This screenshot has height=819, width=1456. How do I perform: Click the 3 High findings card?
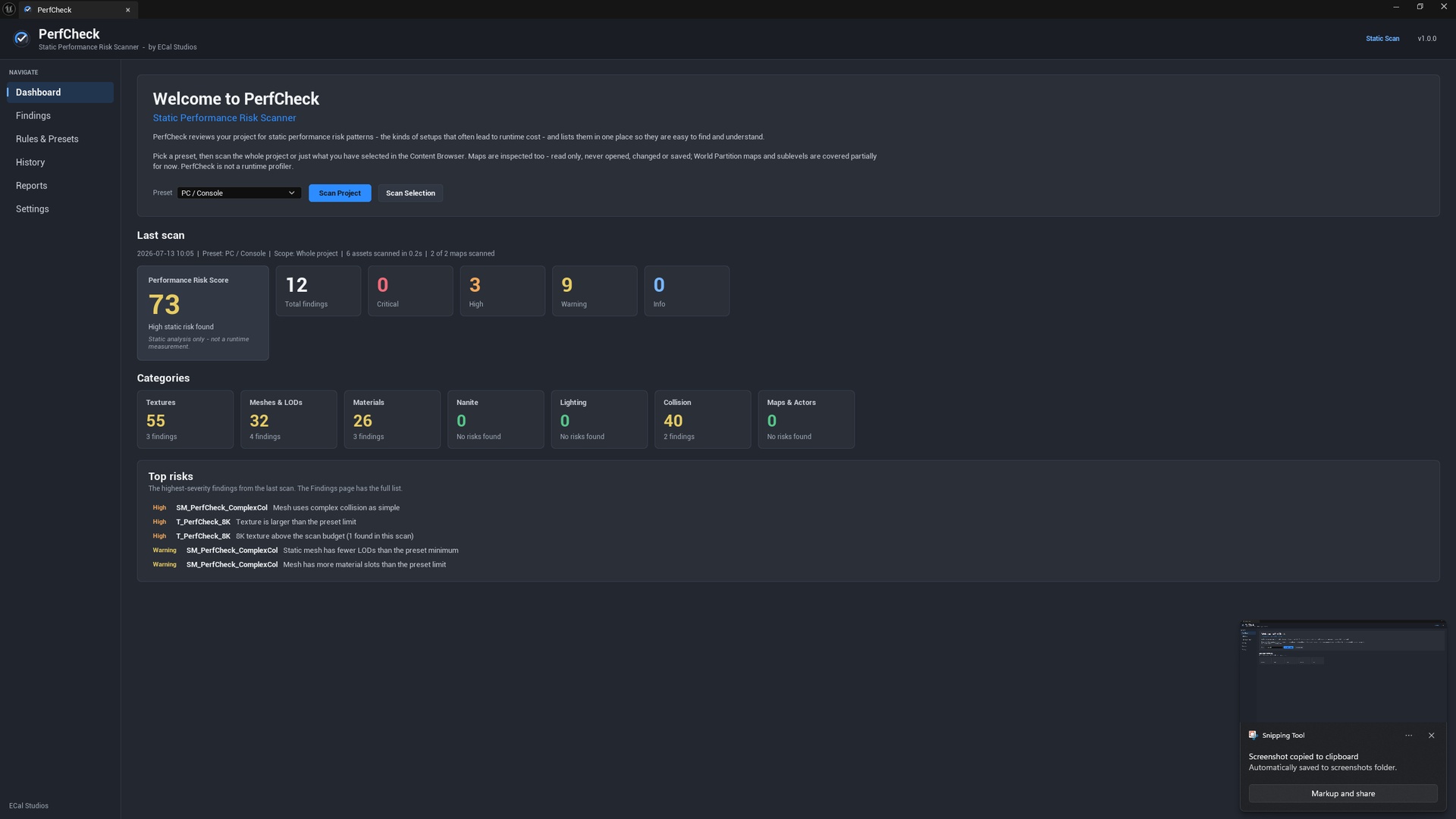pyautogui.click(x=502, y=291)
